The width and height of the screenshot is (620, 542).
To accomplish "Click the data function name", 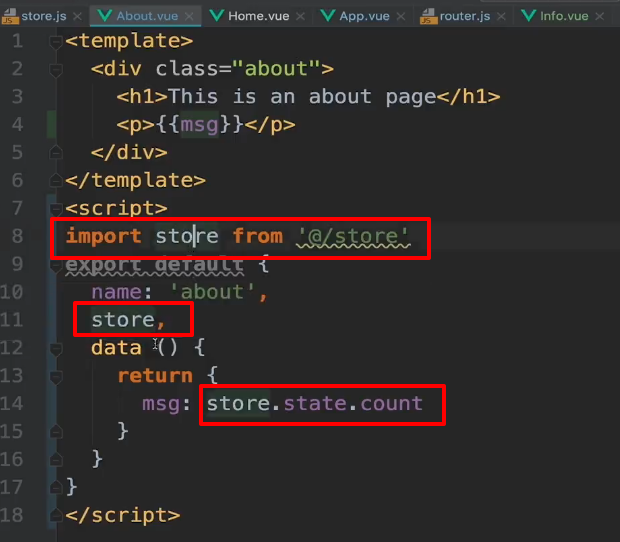I will [x=116, y=348].
